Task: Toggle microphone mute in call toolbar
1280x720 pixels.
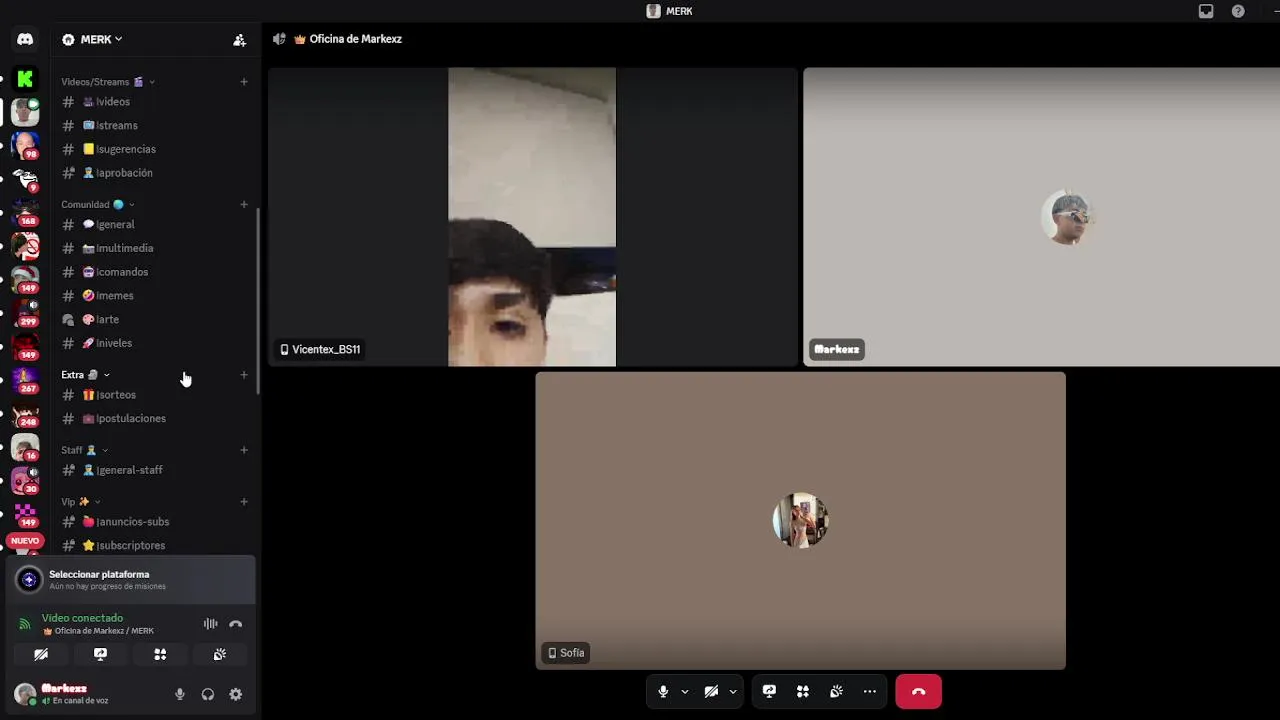Action: pos(663,691)
